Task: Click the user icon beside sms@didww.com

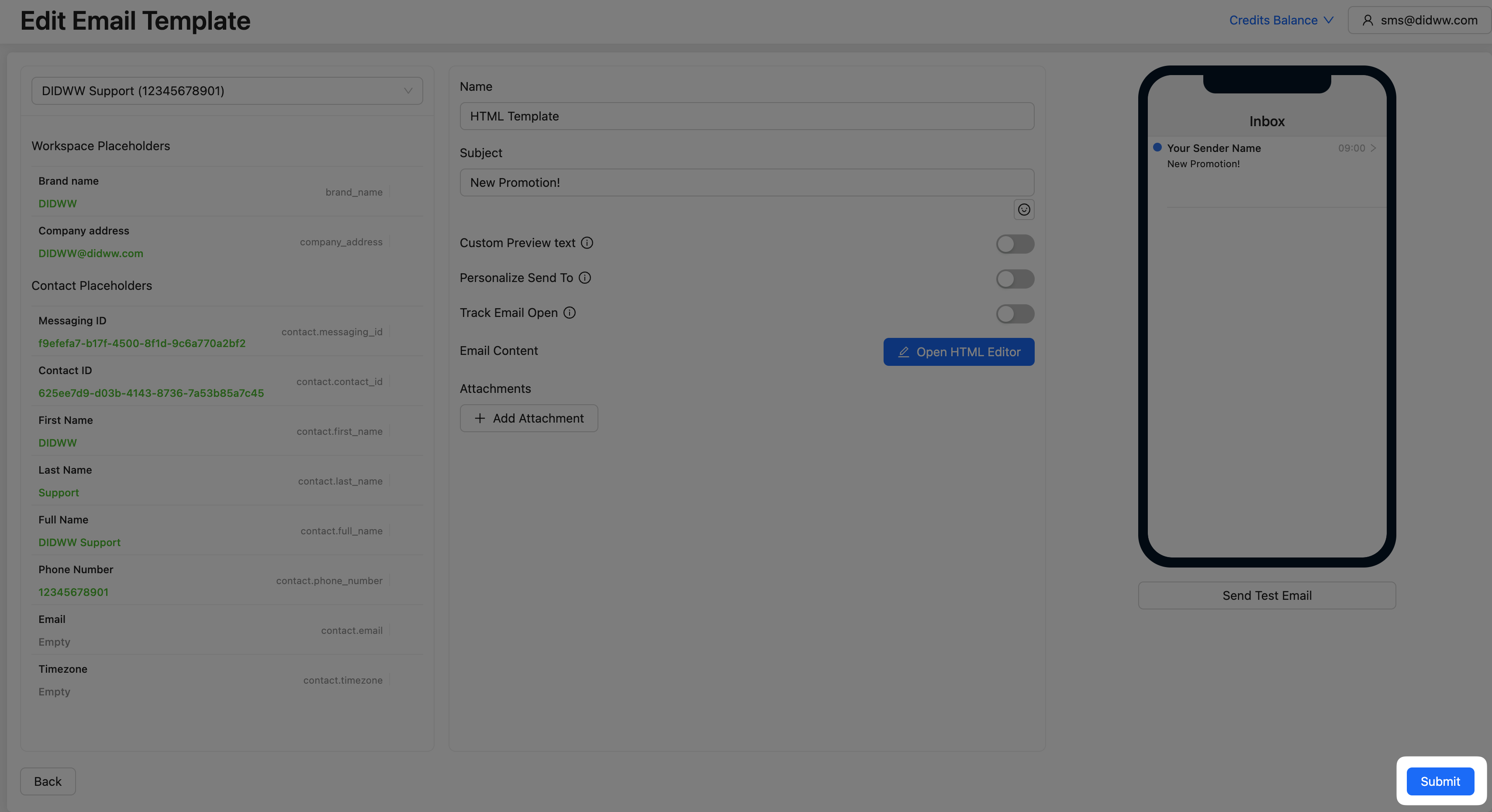Action: tap(1367, 20)
